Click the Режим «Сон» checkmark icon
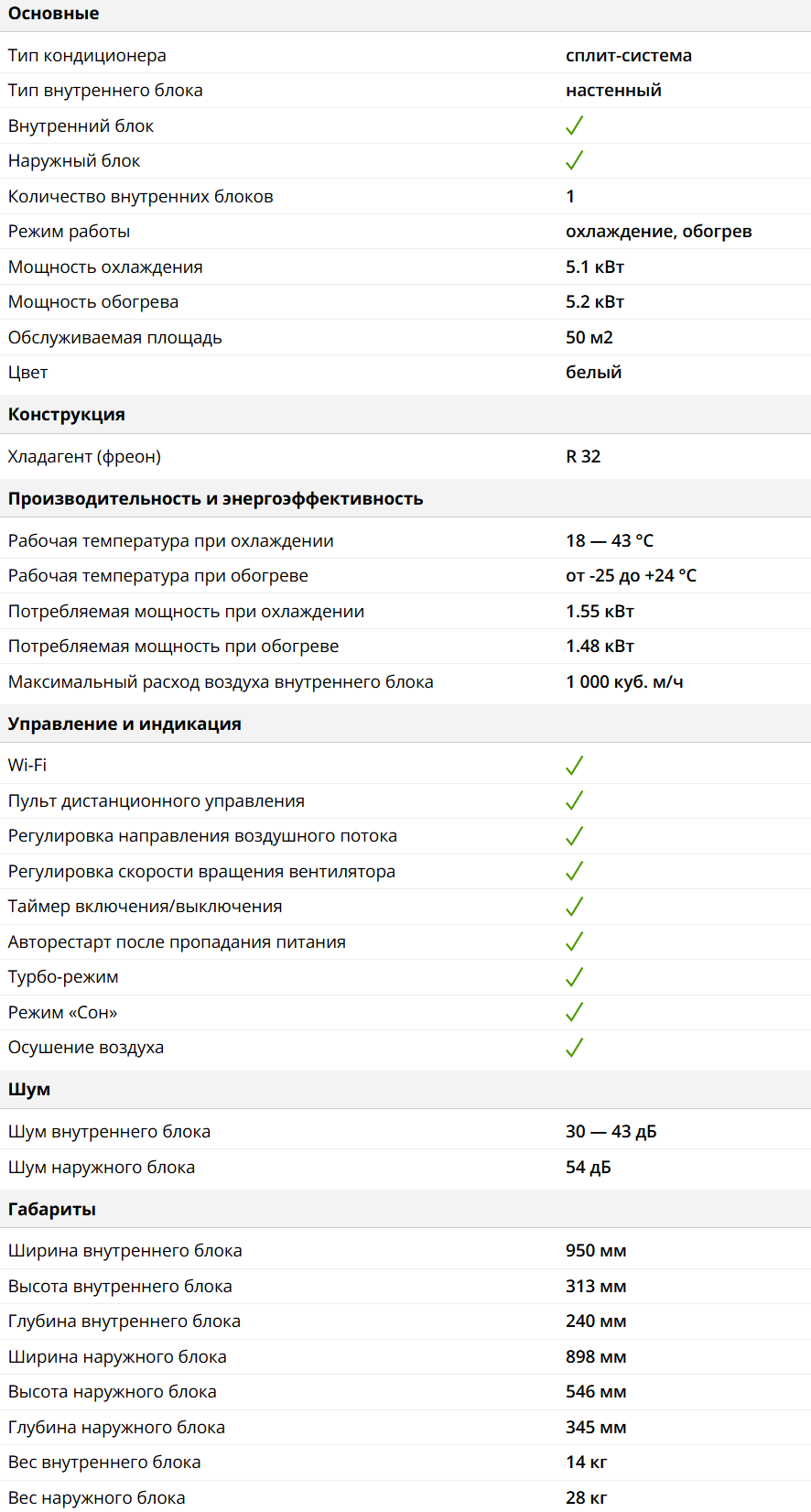Viewport: 811px width, 1512px height. coord(574,1012)
